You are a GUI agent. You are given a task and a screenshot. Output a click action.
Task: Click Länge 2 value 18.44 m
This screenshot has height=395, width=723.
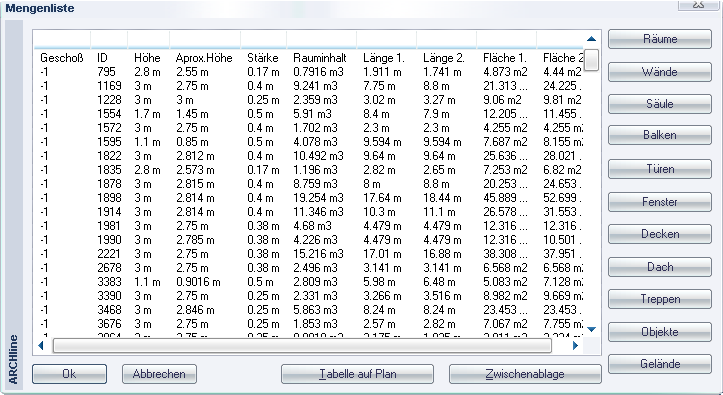click(x=442, y=198)
